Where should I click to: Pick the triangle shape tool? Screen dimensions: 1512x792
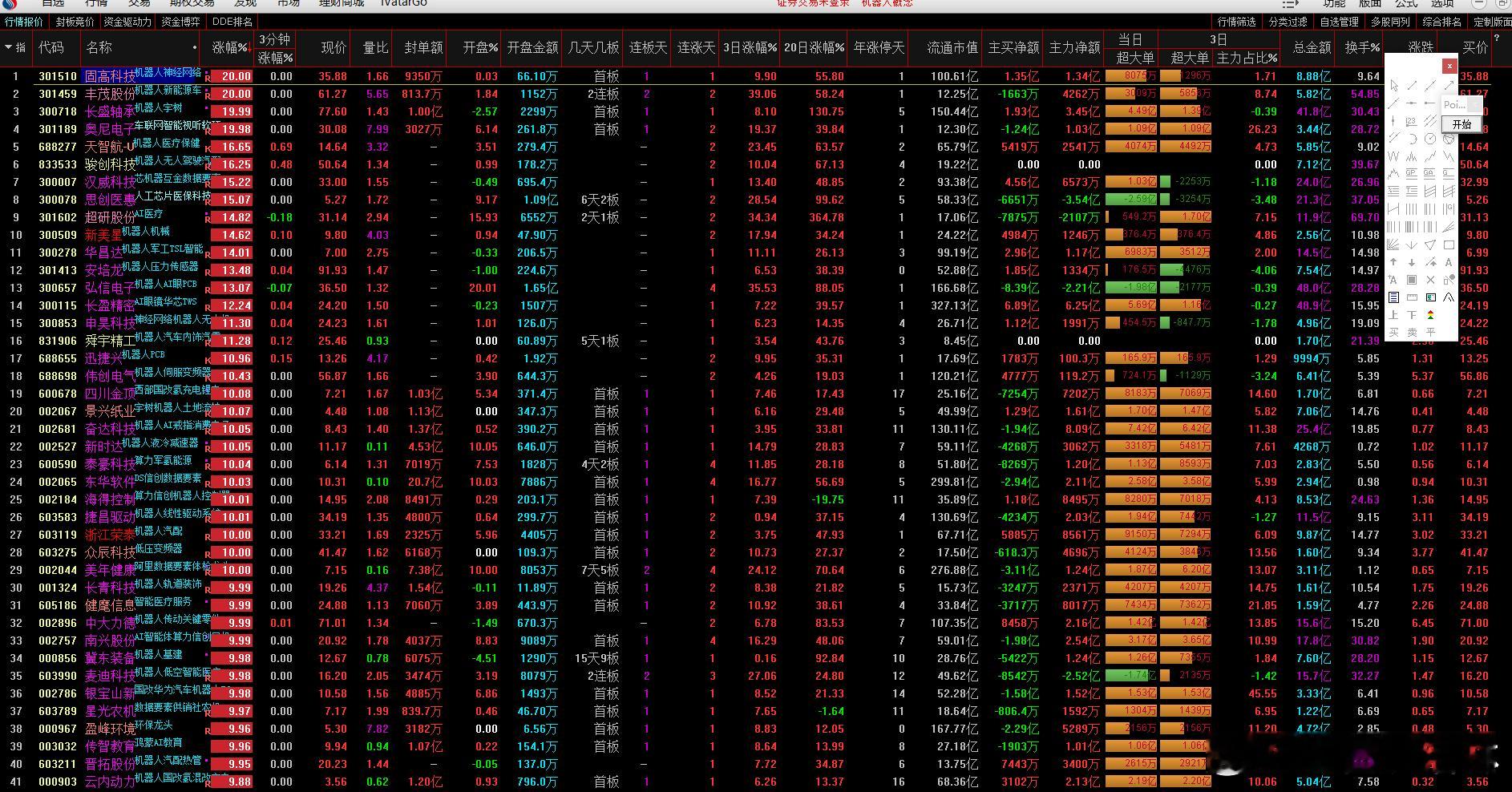[1430, 244]
